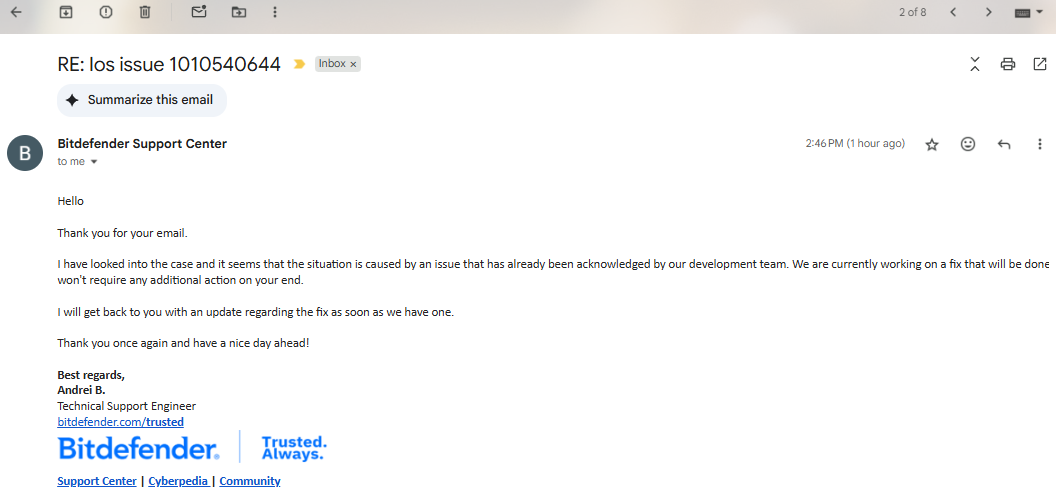Go to the newer email arrow
The image size is (1056, 504).
coord(953,12)
